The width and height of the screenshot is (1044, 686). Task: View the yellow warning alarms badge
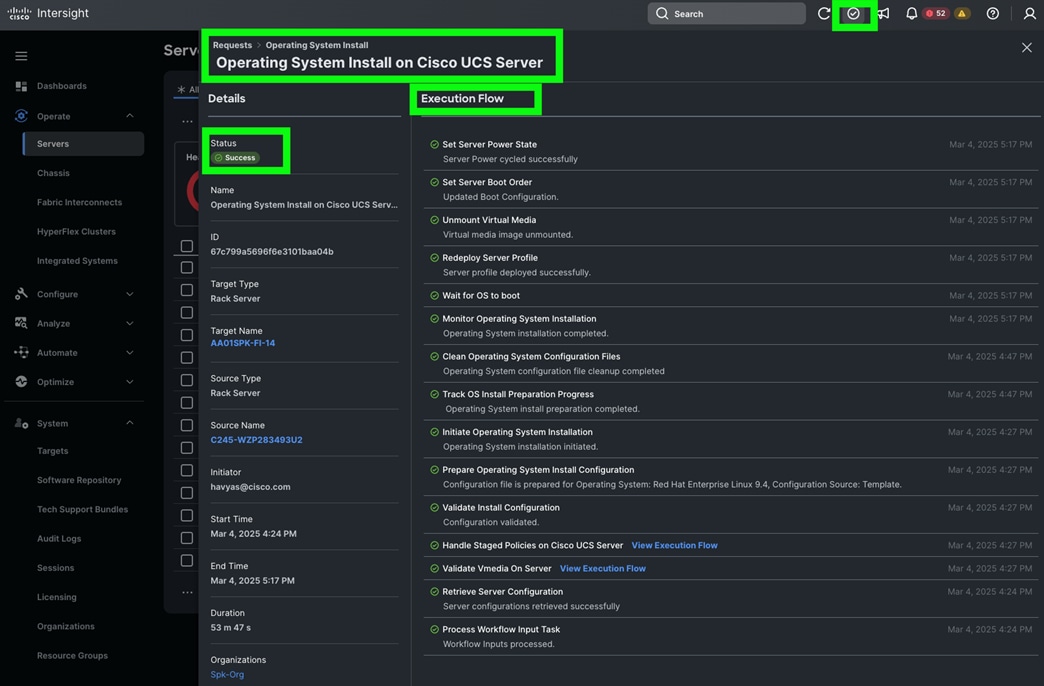961,13
